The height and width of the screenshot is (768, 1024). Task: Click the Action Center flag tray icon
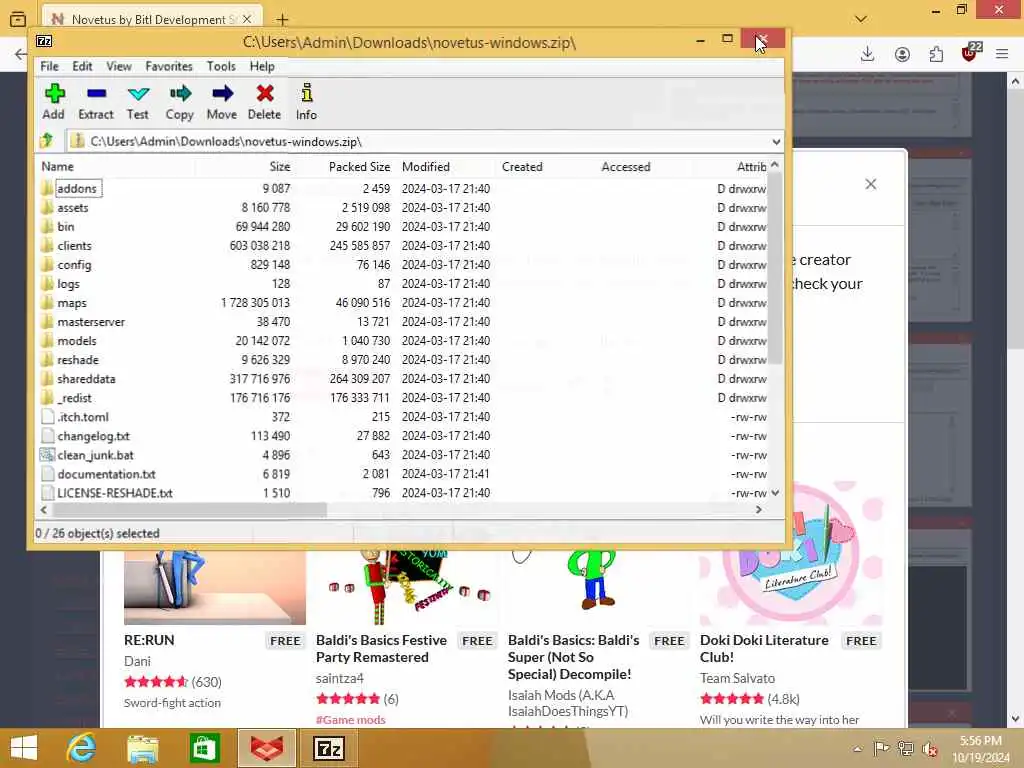pyautogui.click(x=881, y=748)
